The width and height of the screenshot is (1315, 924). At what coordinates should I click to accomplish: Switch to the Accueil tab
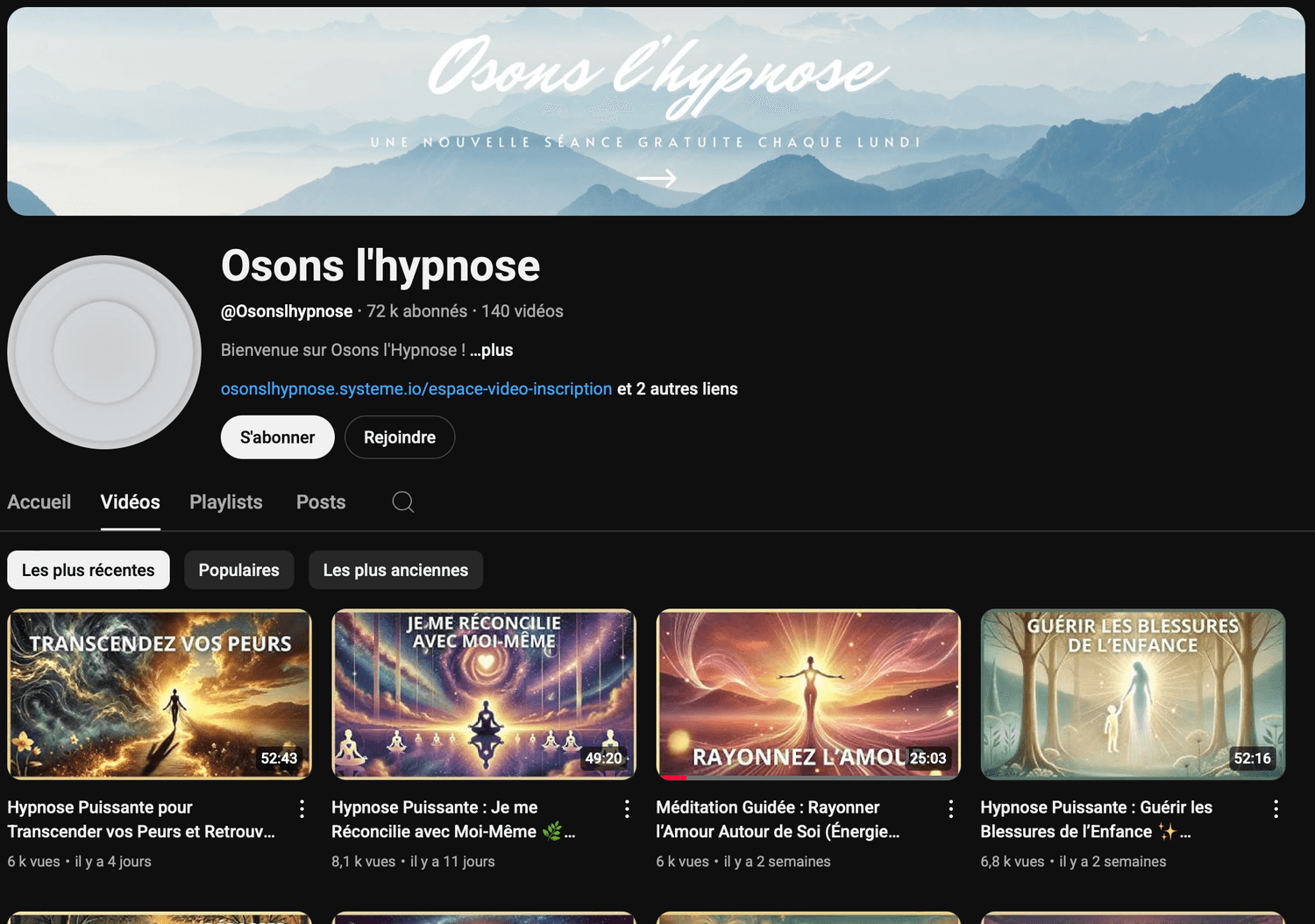(x=39, y=502)
